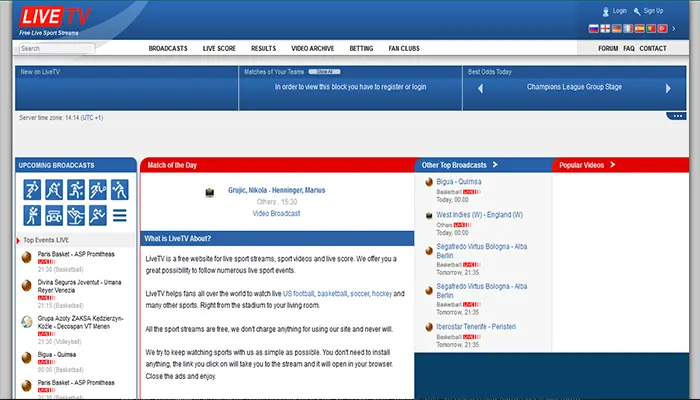This screenshot has height=400, width=700.
Task: Click the Champions League Group Stage text
Action: (x=574, y=87)
